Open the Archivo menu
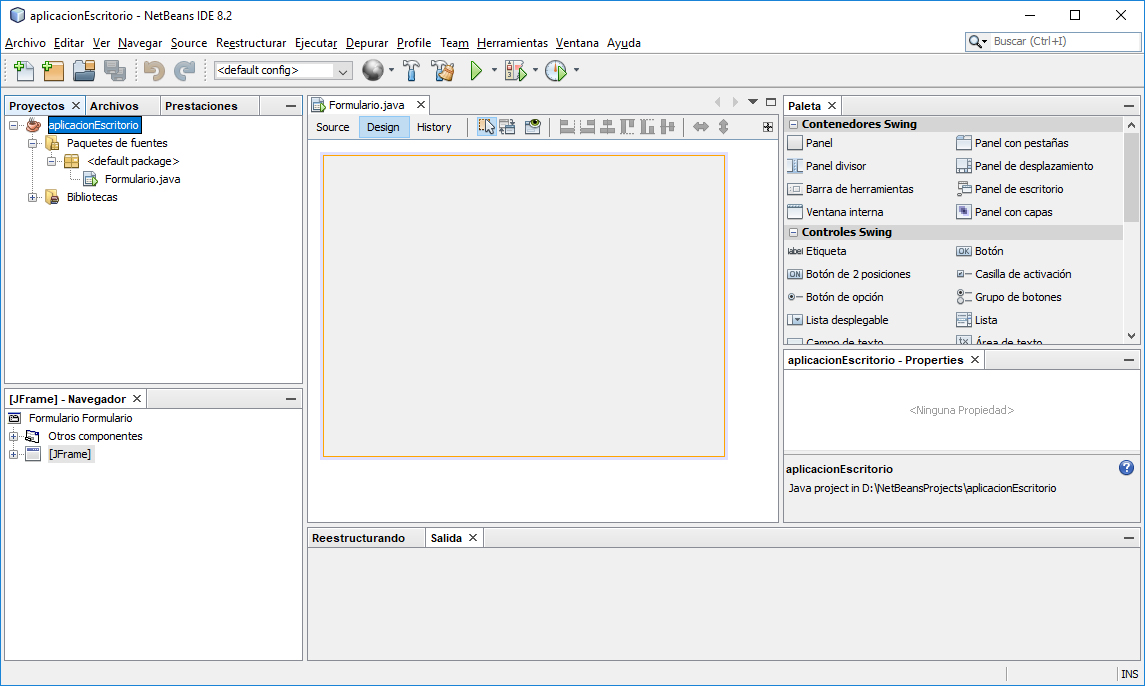The image size is (1145, 686). pyautogui.click(x=26, y=43)
